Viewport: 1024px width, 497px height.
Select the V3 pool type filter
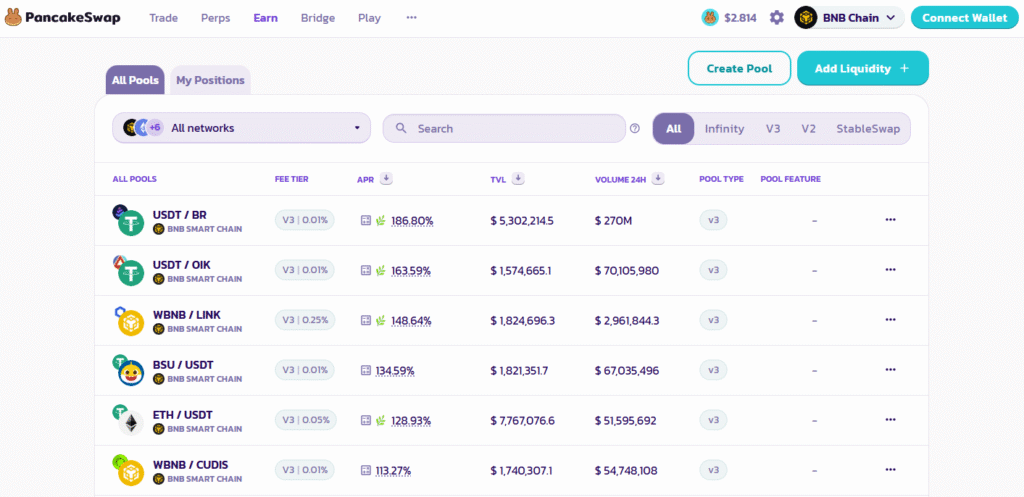point(773,128)
